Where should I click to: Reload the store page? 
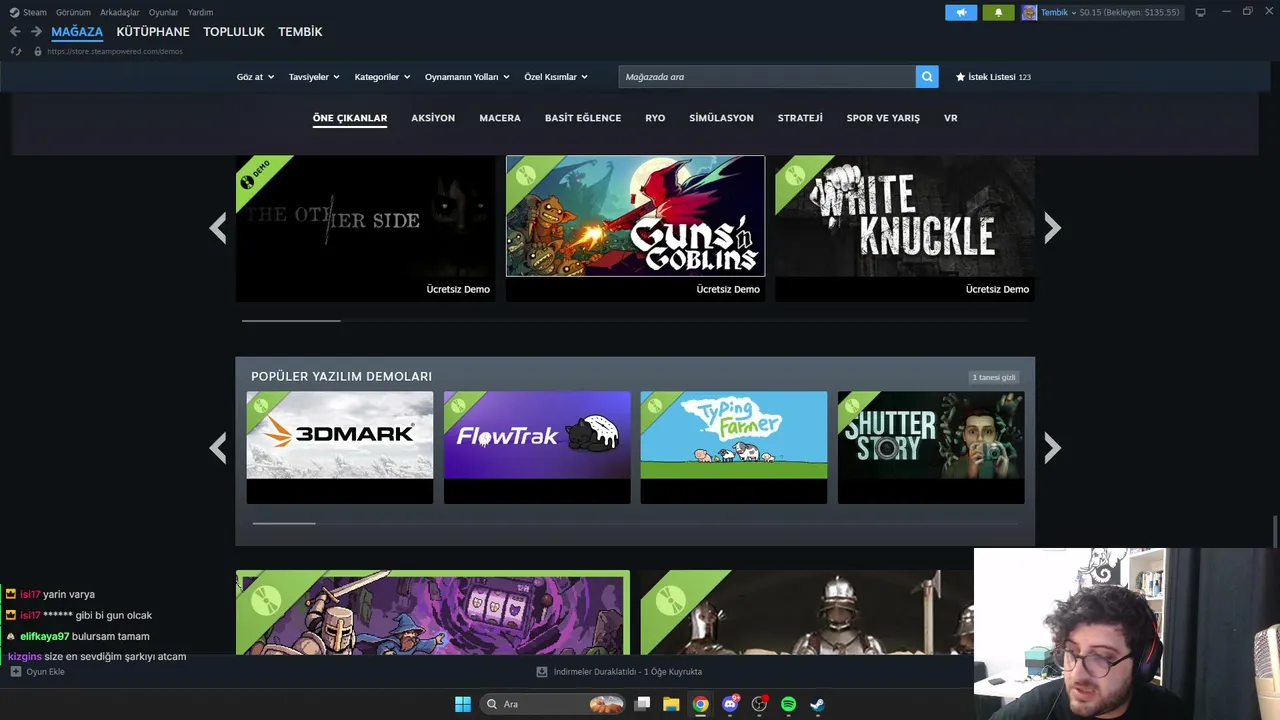(16, 51)
